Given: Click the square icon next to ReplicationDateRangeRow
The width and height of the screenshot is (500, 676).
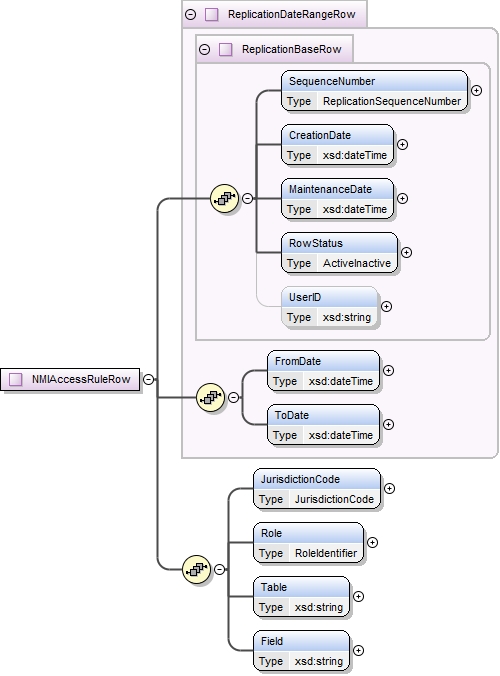Looking at the screenshot, I should [x=211, y=14].
